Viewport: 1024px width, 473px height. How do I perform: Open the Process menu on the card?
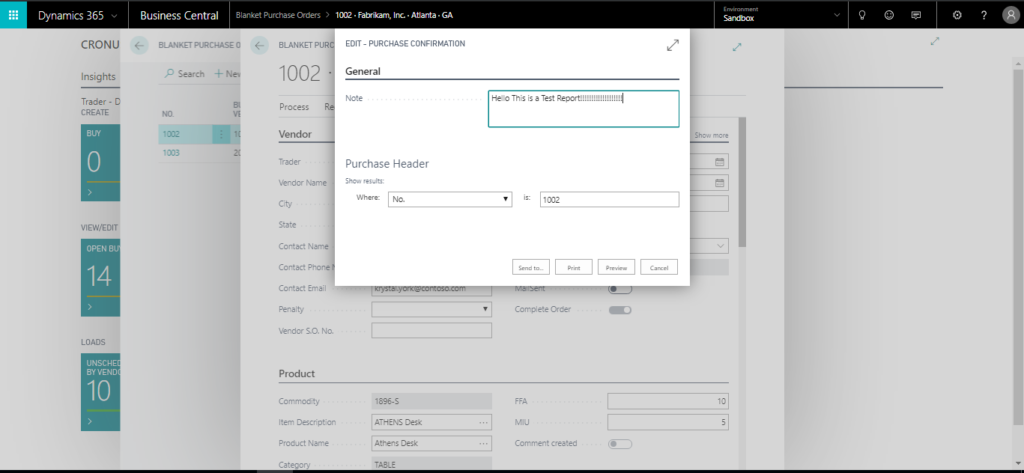[294, 106]
